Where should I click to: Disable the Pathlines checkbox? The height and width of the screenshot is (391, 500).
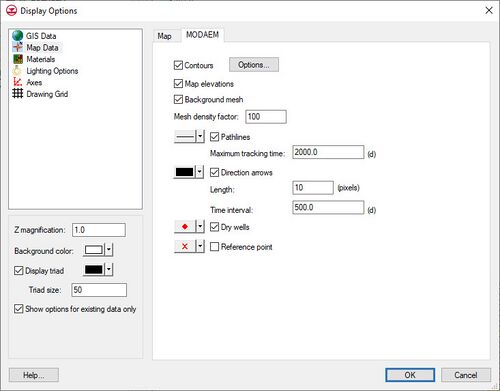coord(214,137)
